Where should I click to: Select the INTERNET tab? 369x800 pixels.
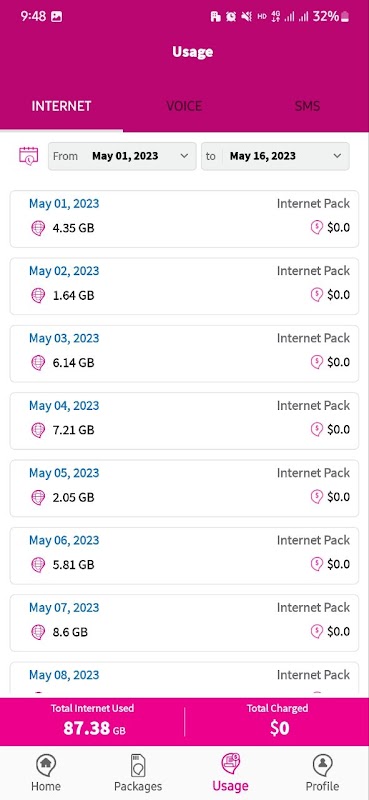click(x=61, y=106)
